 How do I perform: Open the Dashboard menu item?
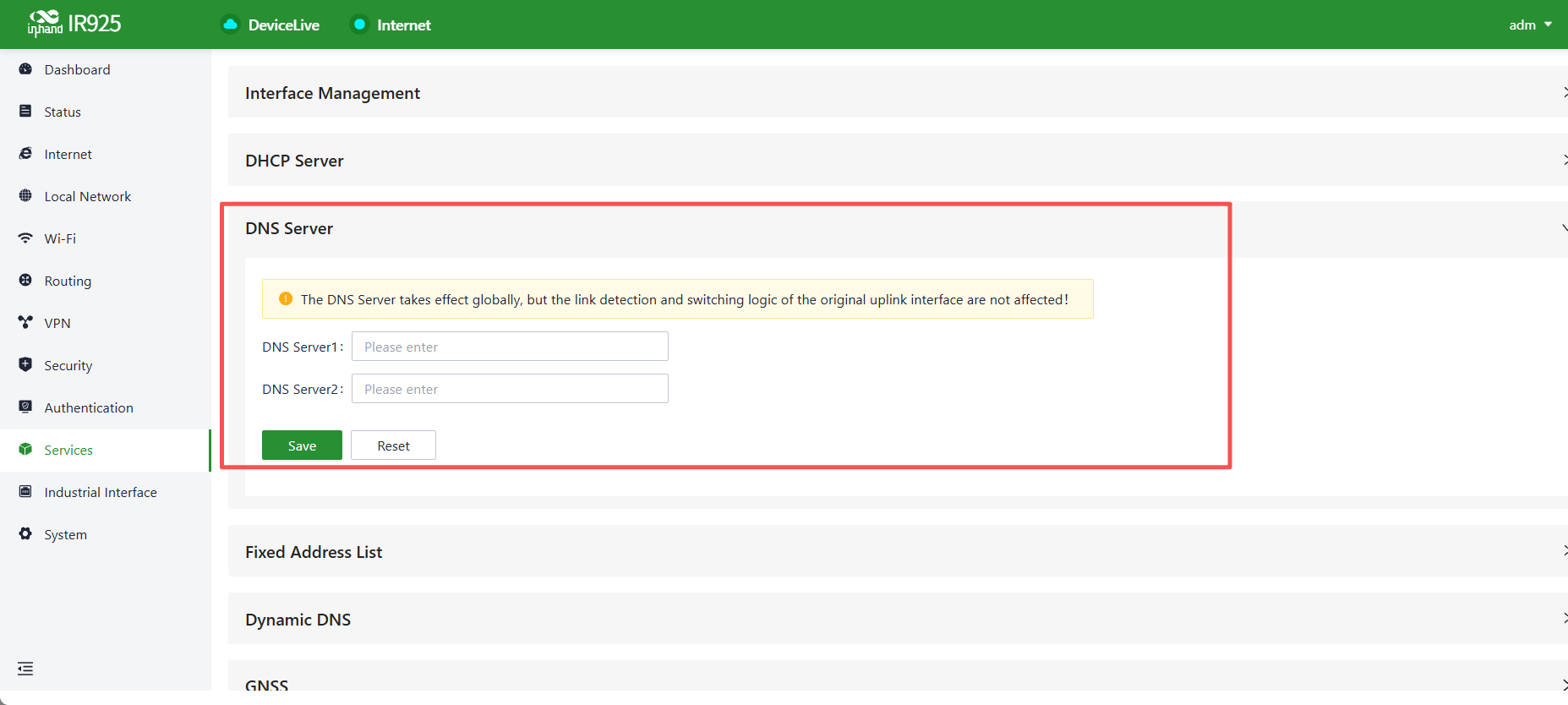[105, 69]
